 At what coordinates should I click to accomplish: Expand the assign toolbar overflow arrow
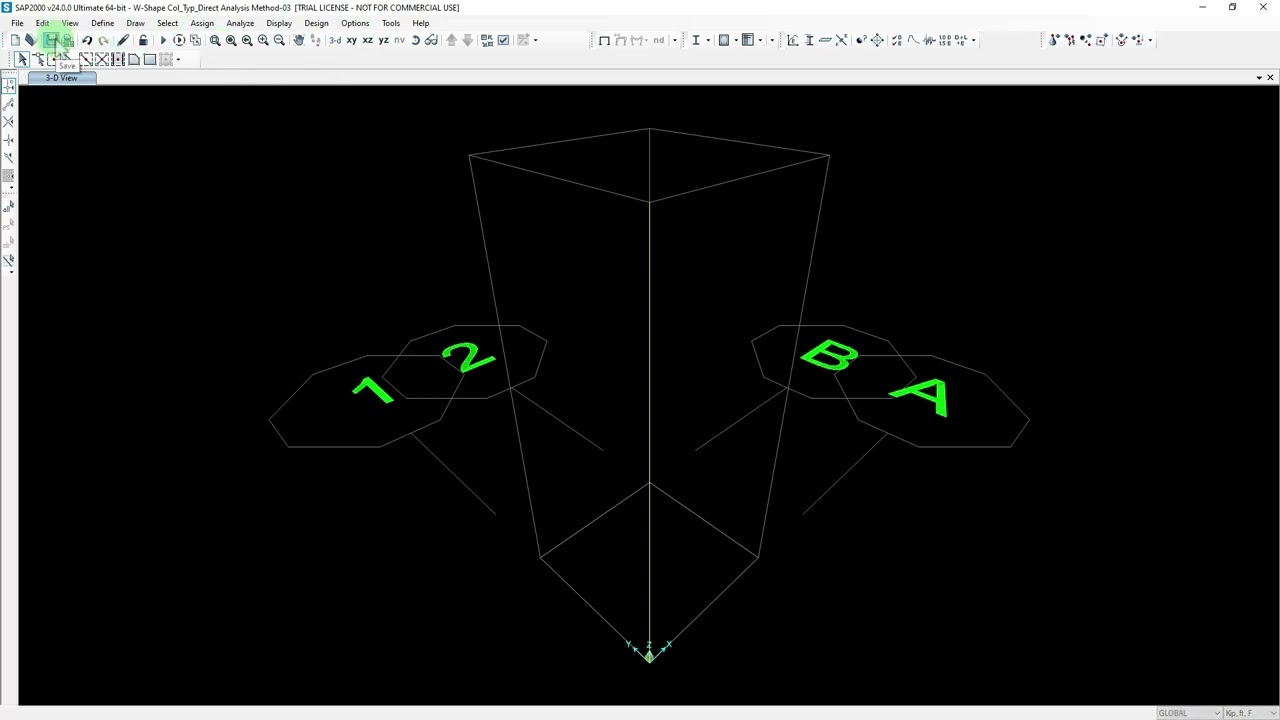[1150, 40]
